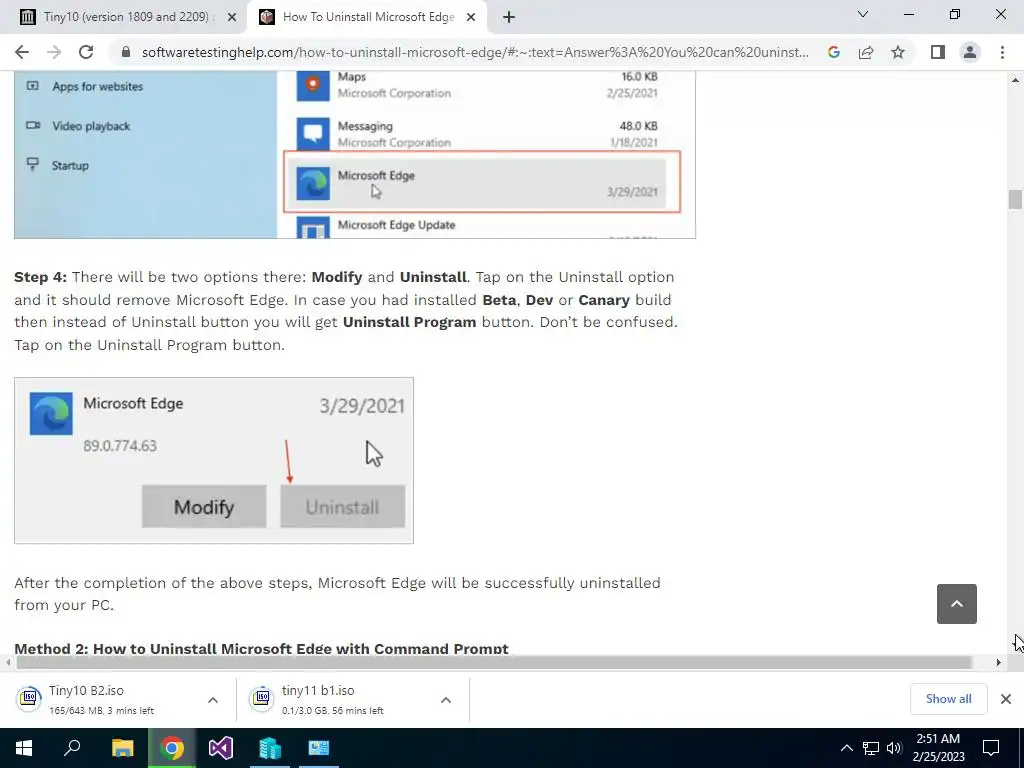Viewport: 1024px width, 768px height.
Task: Bookmark this page with the star
Action: [898, 52]
